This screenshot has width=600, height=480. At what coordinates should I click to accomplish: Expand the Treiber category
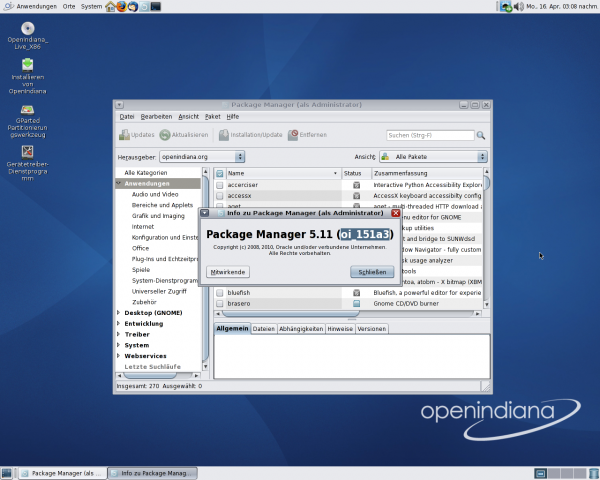(x=119, y=334)
